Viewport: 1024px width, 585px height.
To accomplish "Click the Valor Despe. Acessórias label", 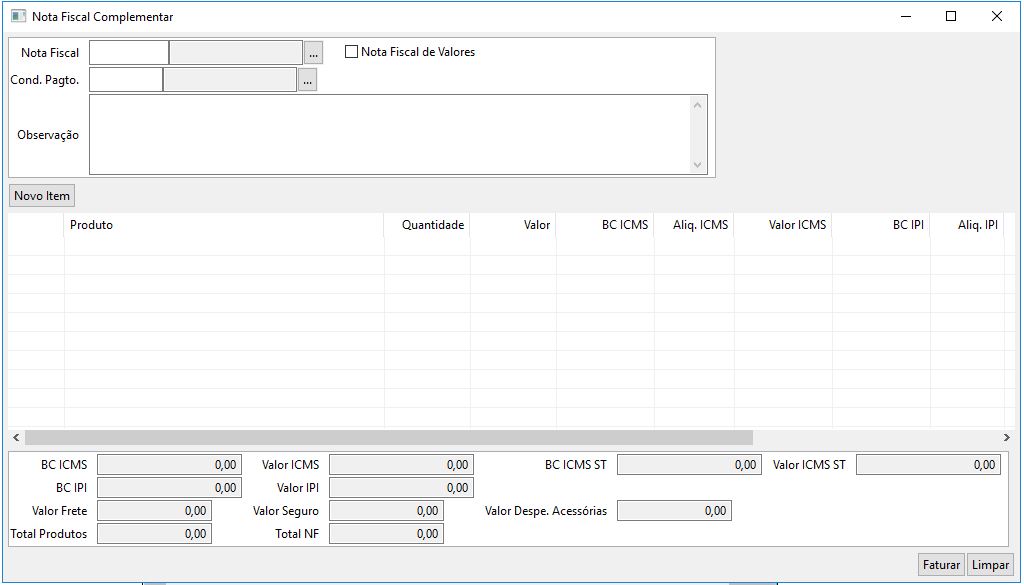I will point(546,511).
